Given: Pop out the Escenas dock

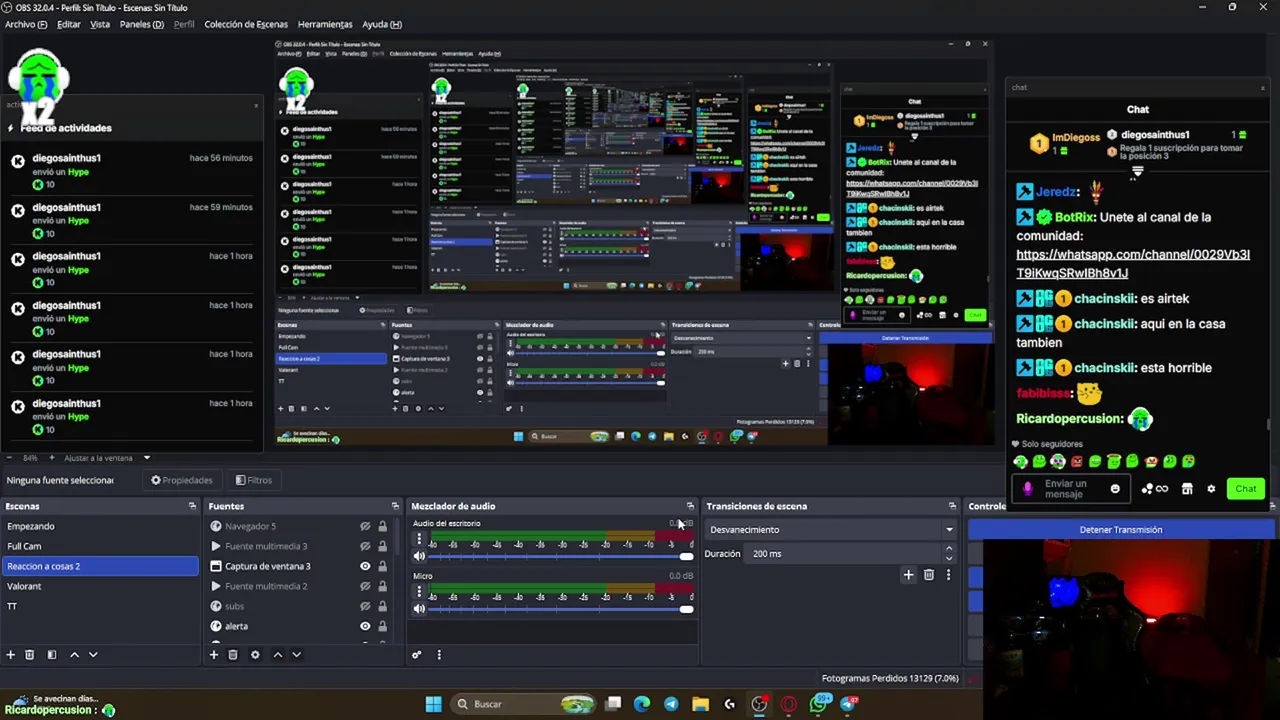Looking at the screenshot, I should tap(192, 506).
